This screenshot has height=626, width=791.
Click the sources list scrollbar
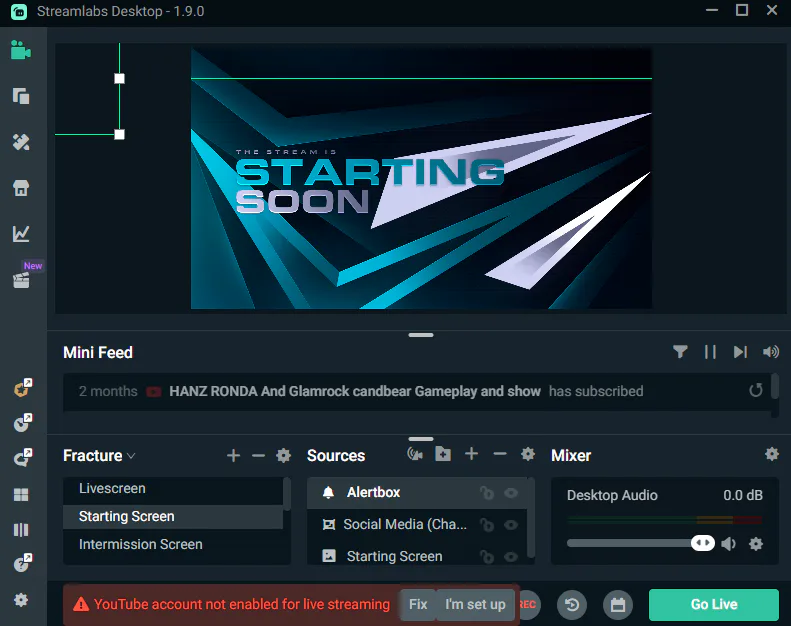(531, 517)
